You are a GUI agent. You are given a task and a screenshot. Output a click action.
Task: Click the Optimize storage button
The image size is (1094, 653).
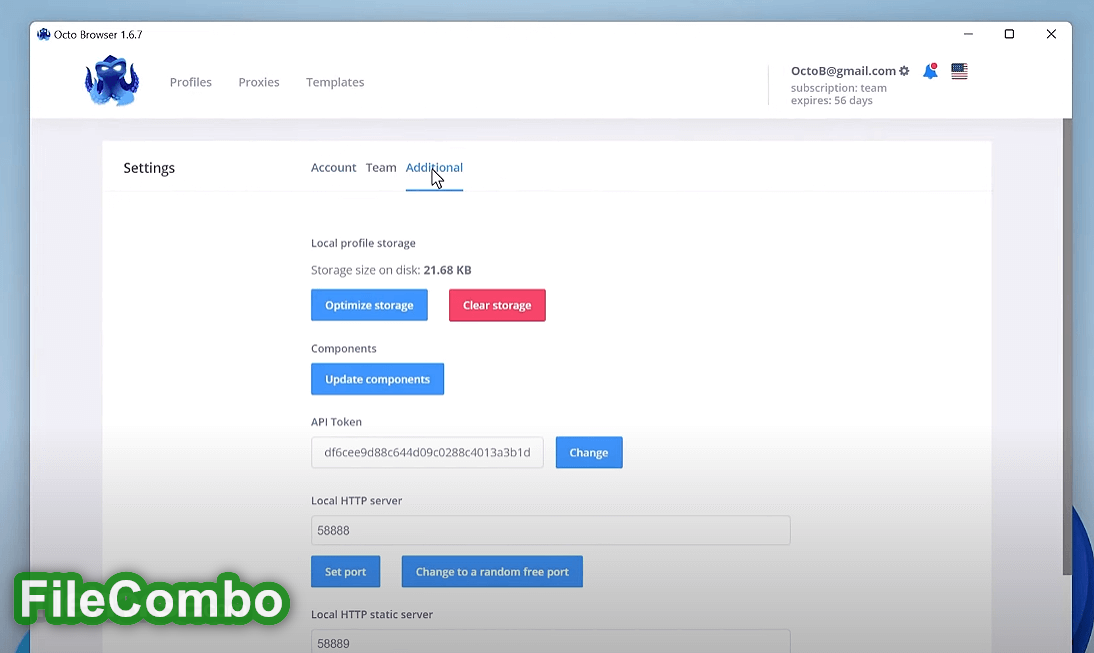tap(369, 305)
